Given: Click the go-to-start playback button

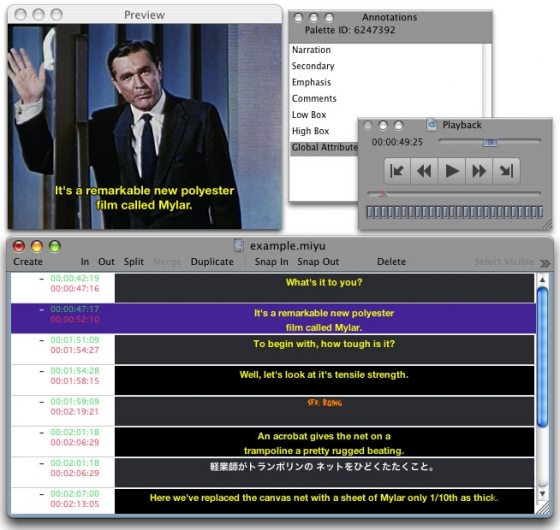Looking at the screenshot, I should click(x=397, y=171).
